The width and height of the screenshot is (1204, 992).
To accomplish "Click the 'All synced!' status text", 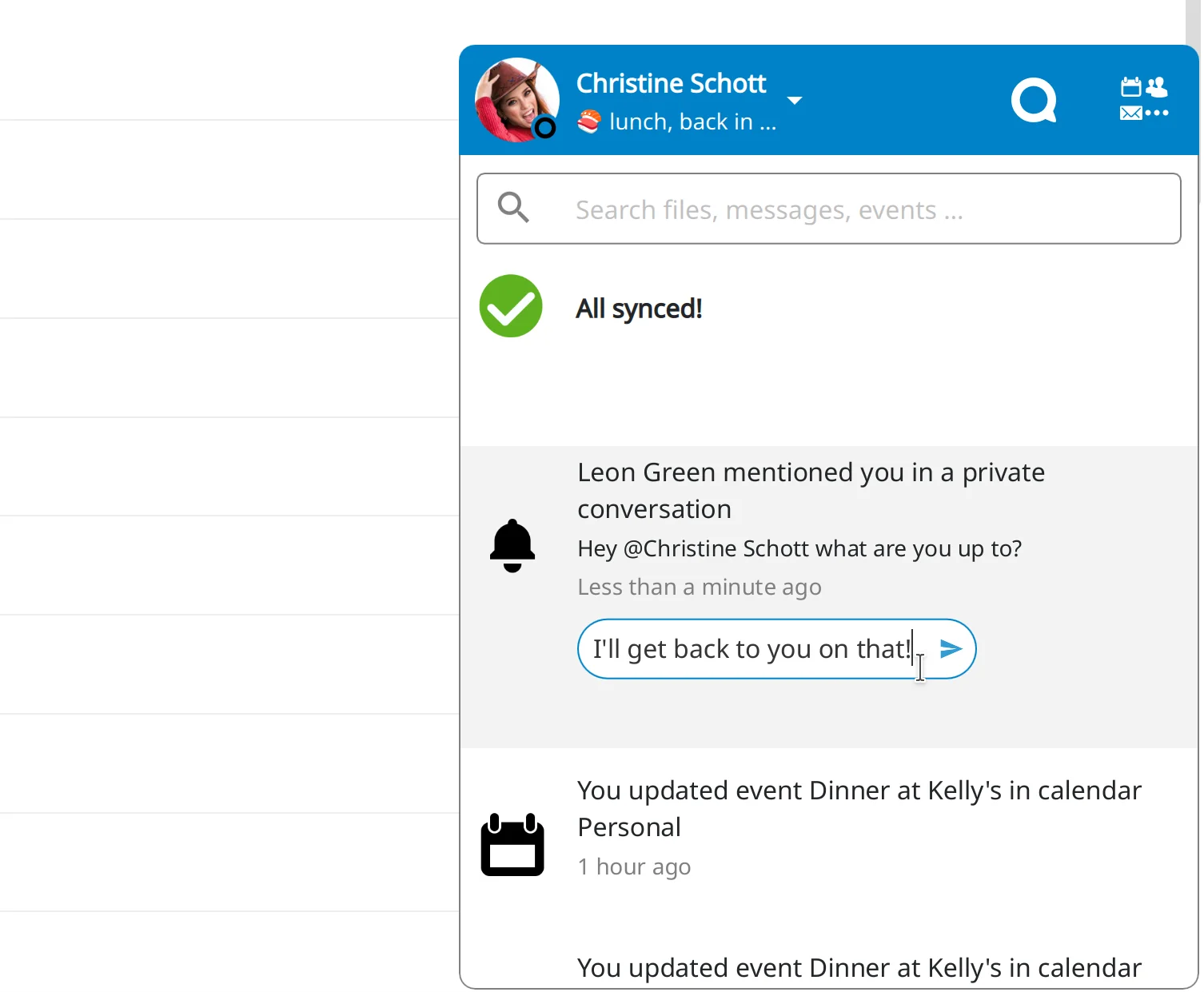I will point(639,309).
